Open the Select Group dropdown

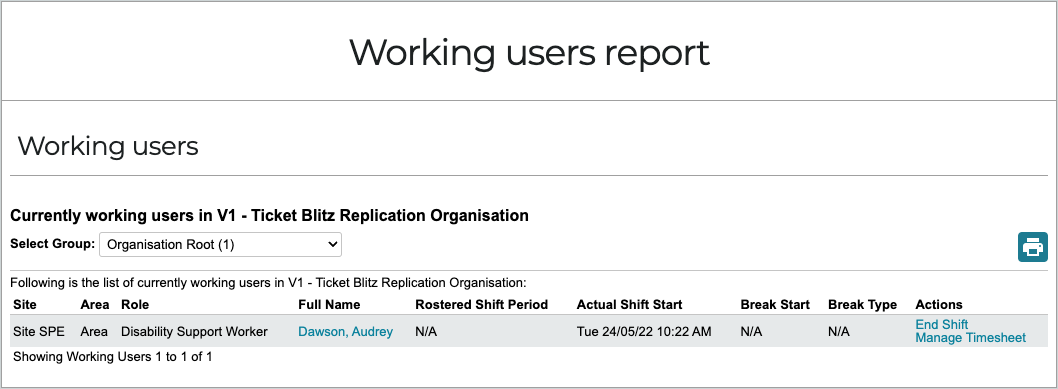221,245
